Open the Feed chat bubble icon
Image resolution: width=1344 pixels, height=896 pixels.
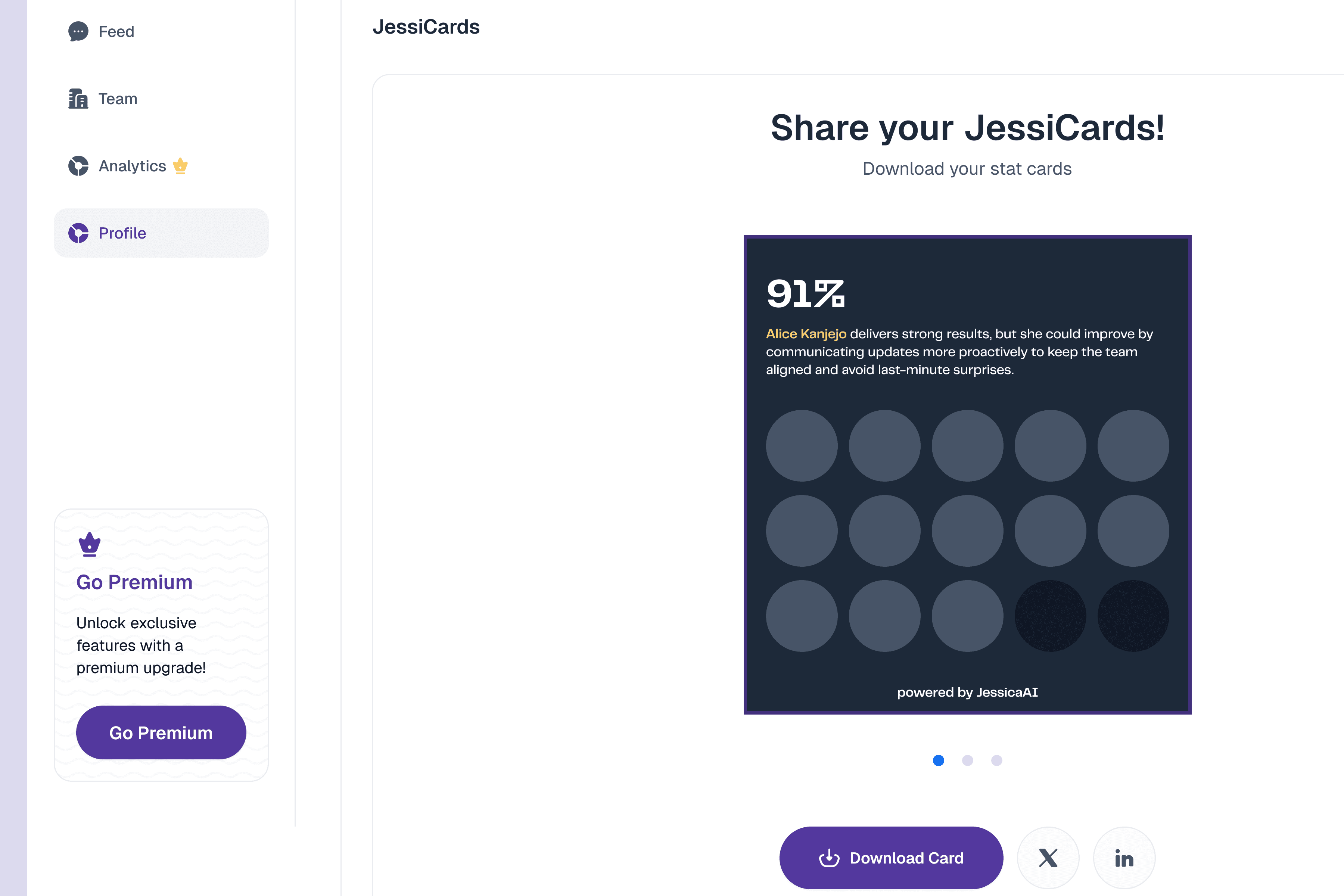(78, 31)
